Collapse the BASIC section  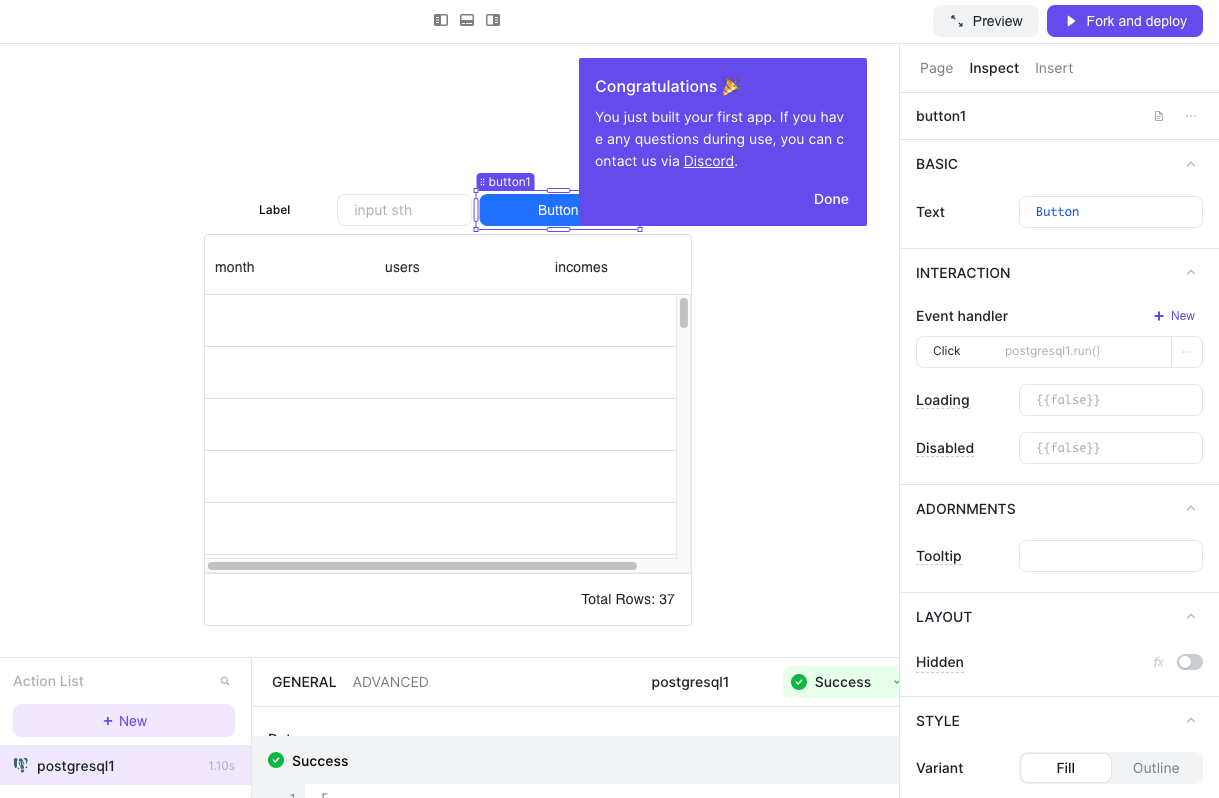tap(1191, 164)
